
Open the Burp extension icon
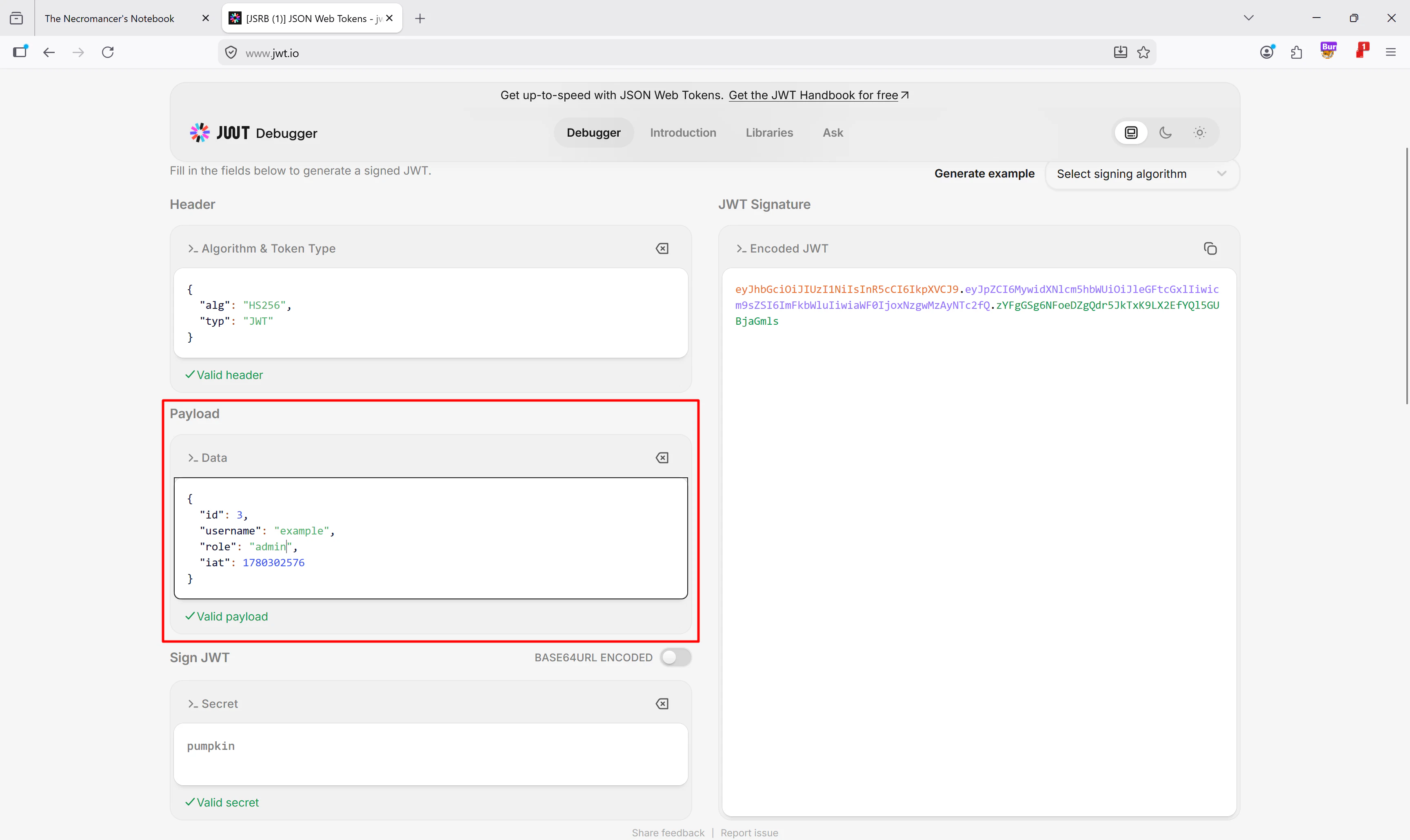click(1328, 51)
